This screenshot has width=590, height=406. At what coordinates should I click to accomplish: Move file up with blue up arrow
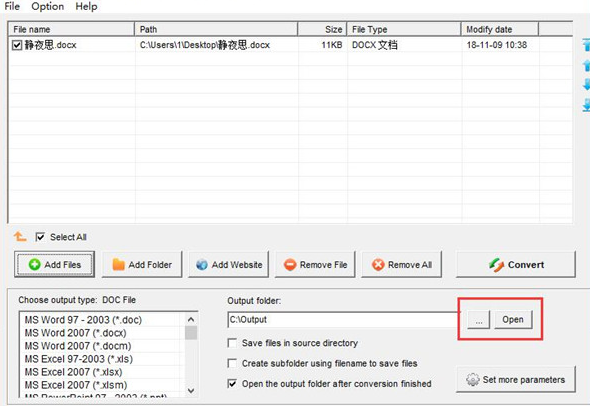[586, 65]
